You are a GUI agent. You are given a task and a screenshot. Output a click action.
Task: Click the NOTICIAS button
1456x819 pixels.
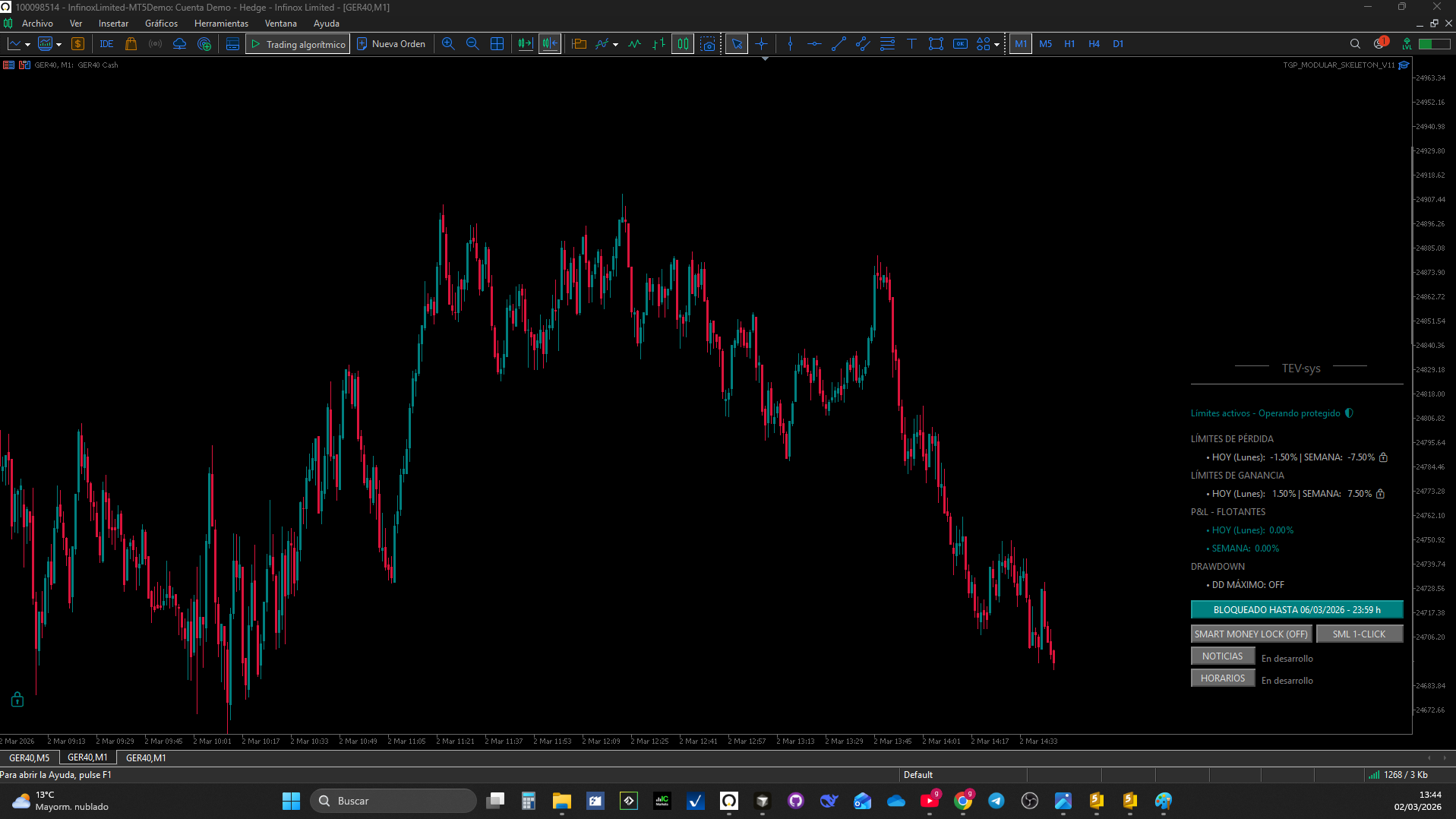pos(1222,656)
